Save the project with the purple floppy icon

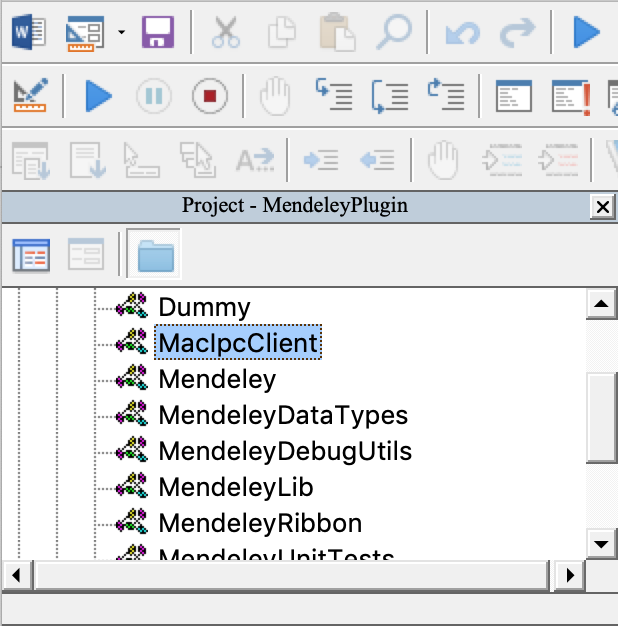pyautogui.click(x=158, y=32)
